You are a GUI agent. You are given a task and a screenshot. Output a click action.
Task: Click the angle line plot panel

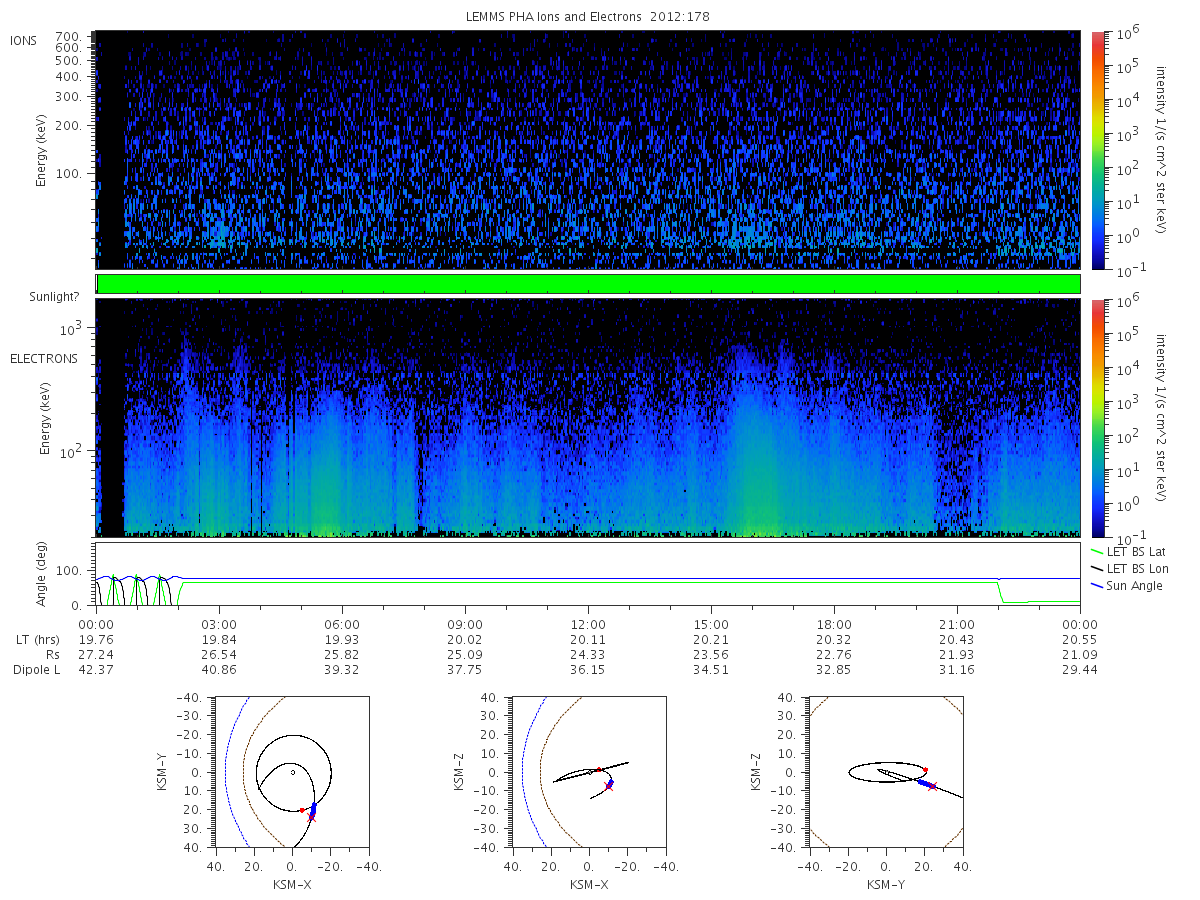pos(588,574)
